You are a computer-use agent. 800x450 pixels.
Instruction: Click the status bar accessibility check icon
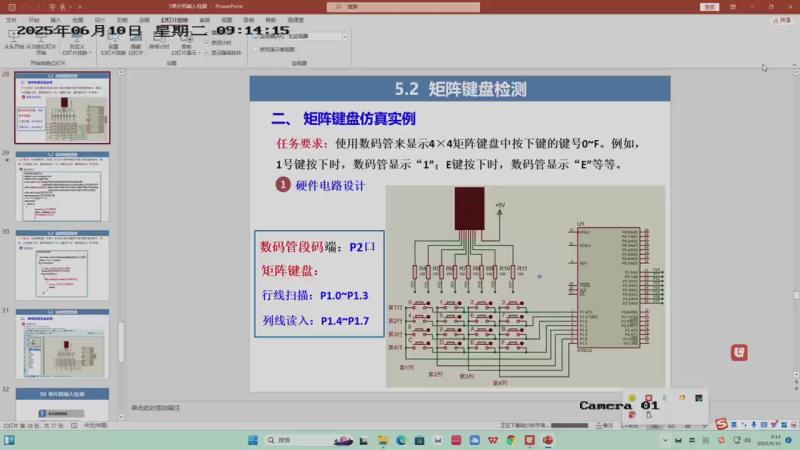coord(74,425)
